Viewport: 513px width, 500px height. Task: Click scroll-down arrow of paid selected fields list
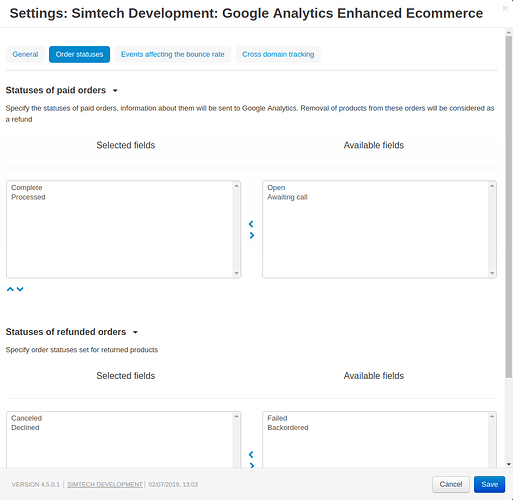click(x=236, y=273)
